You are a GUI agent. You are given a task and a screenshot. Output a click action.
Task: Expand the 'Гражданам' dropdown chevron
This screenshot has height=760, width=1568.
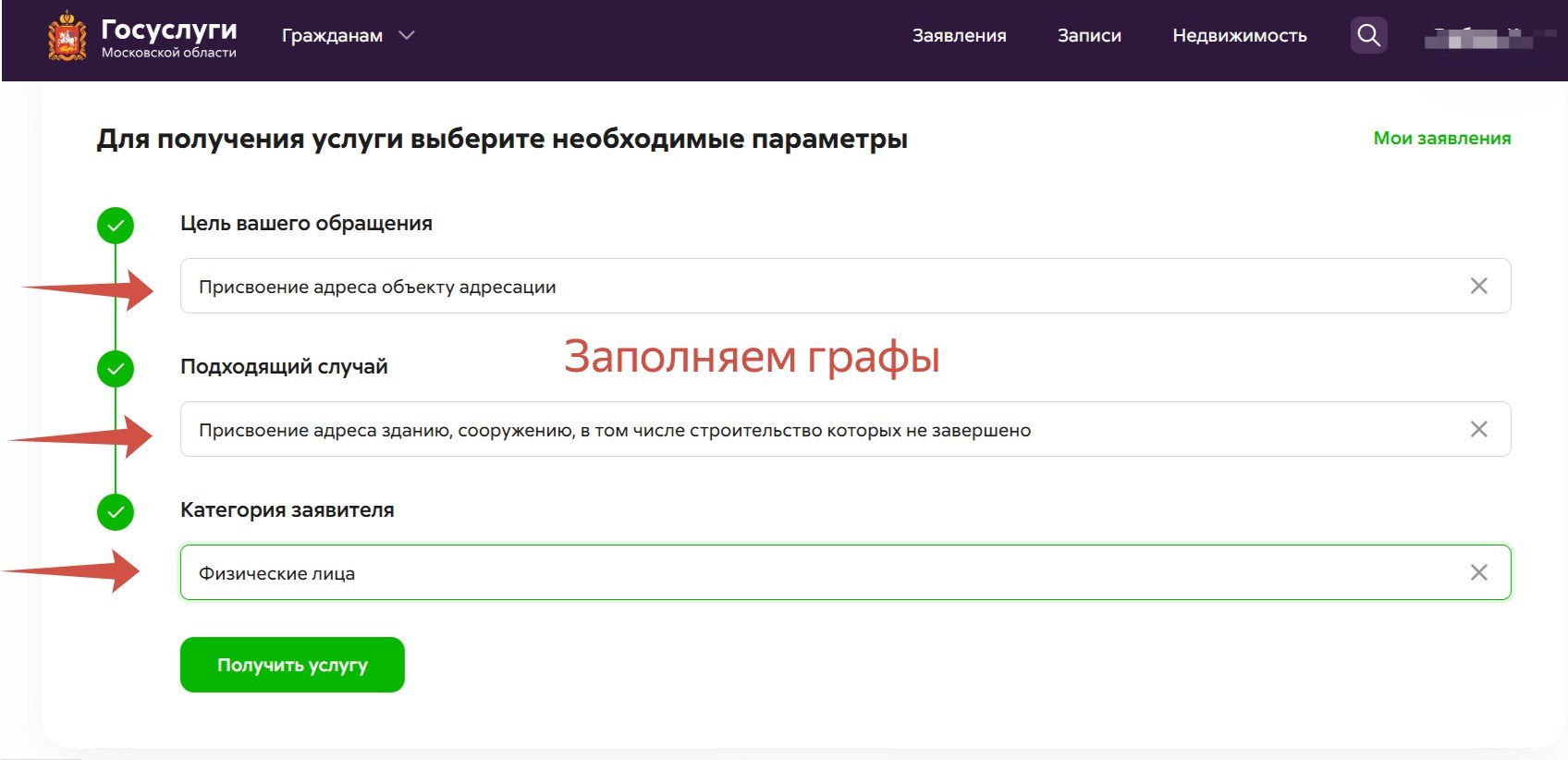tap(406, 35)
